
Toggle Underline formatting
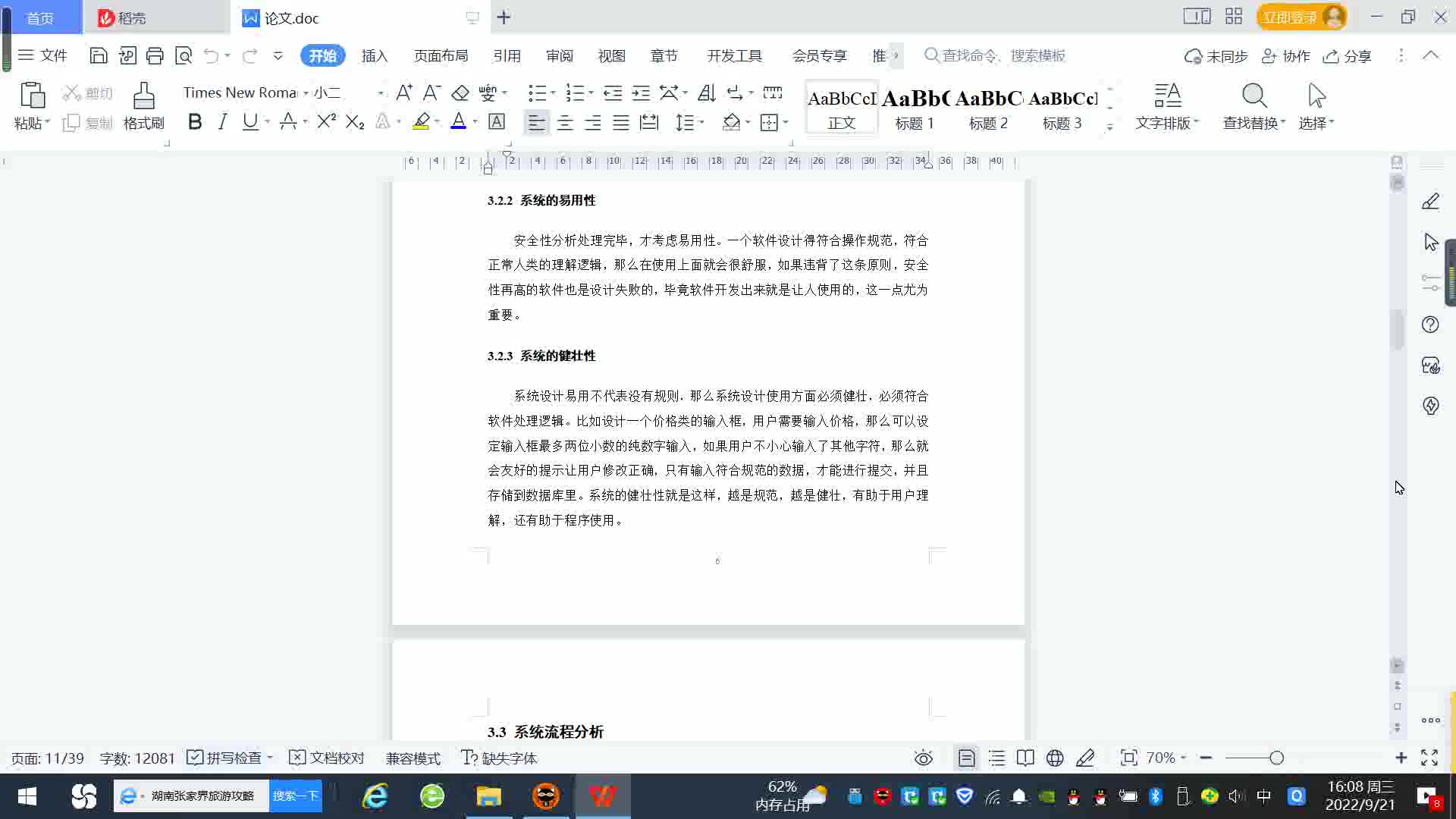pyautogui.click(x=249, y=121)
